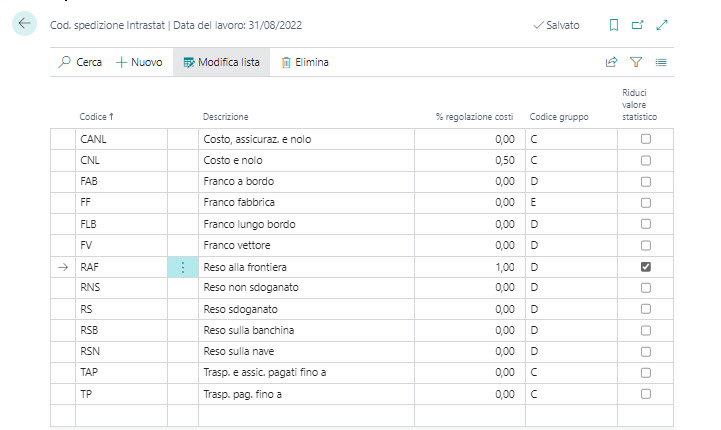Screen dimensions: 721x430
Task: Click Cerca to search the list
Action: pyautogui.click(x=80, y=62)
